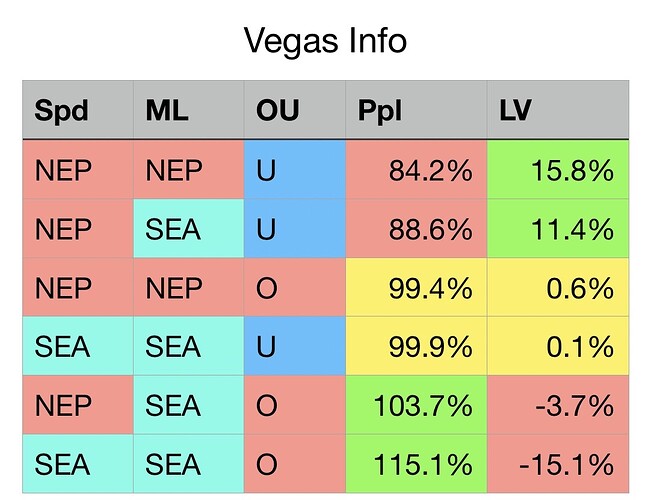Select the 99.9% cell

[416, 346]
